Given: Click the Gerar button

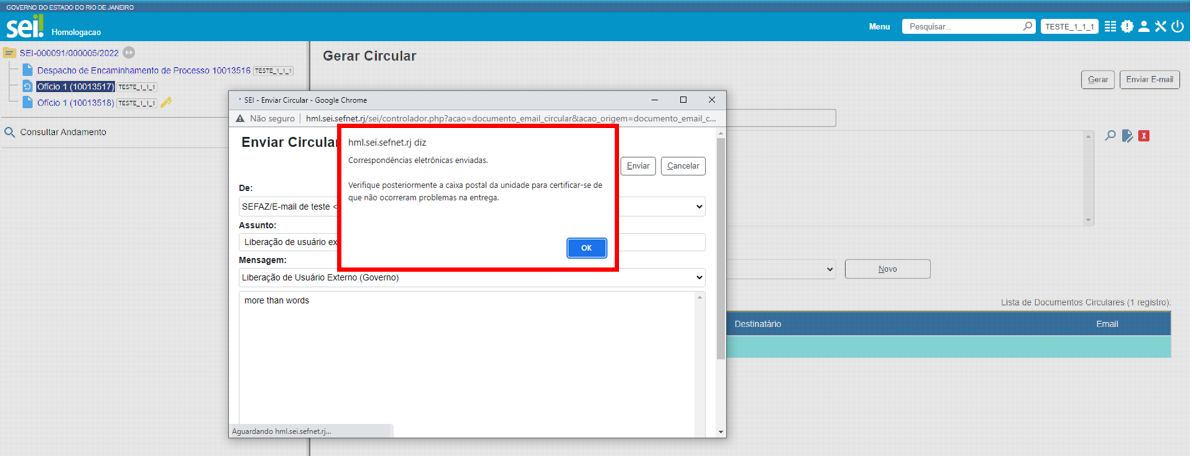Looking at the screenshot, I should coord(1098,79).
